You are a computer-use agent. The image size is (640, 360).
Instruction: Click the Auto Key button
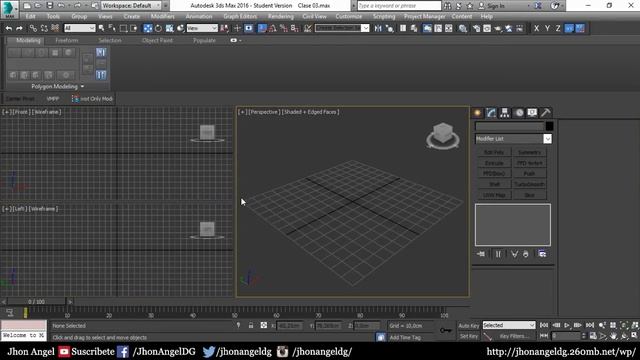click(469, 326)
